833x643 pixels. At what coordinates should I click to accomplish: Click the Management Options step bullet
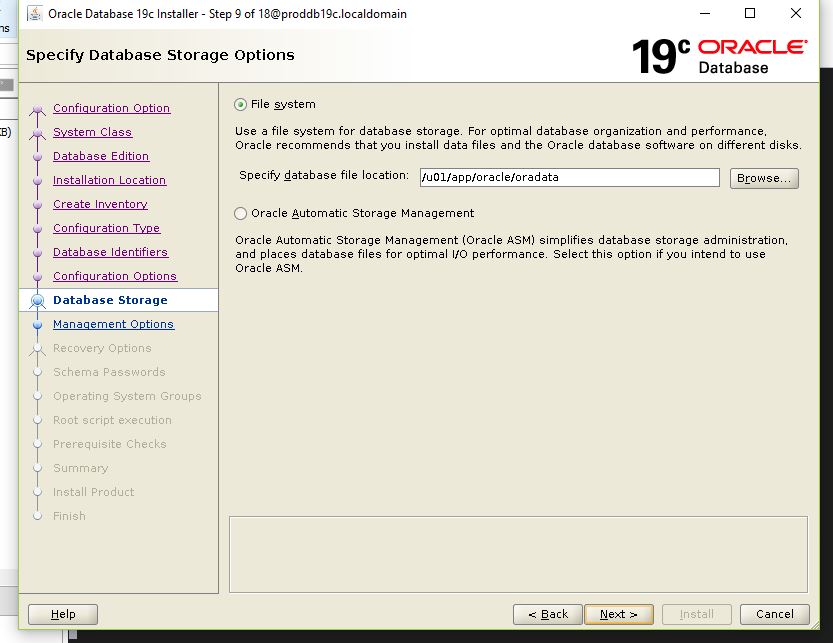37,325
